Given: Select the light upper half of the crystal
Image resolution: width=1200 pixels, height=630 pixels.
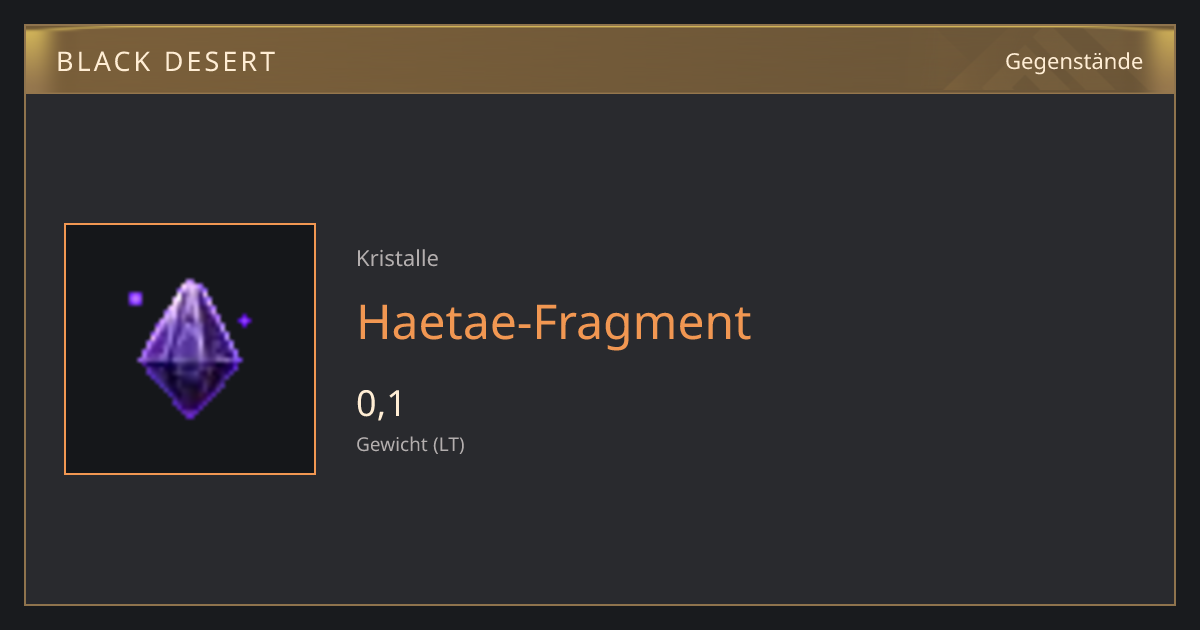Looking at the screenshot, I should coord(189,321).
